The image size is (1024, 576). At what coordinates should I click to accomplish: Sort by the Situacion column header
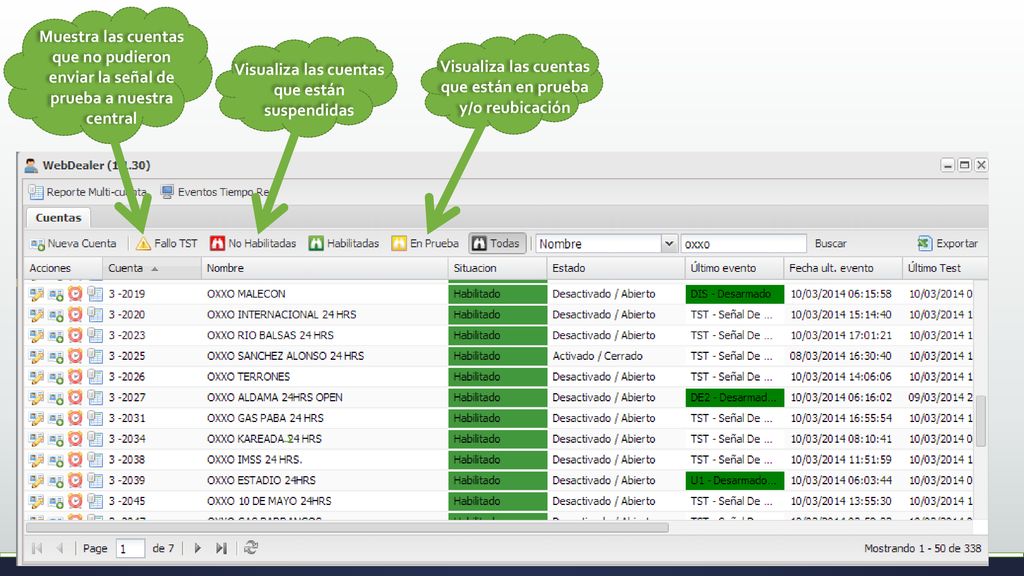click(498, 268)
